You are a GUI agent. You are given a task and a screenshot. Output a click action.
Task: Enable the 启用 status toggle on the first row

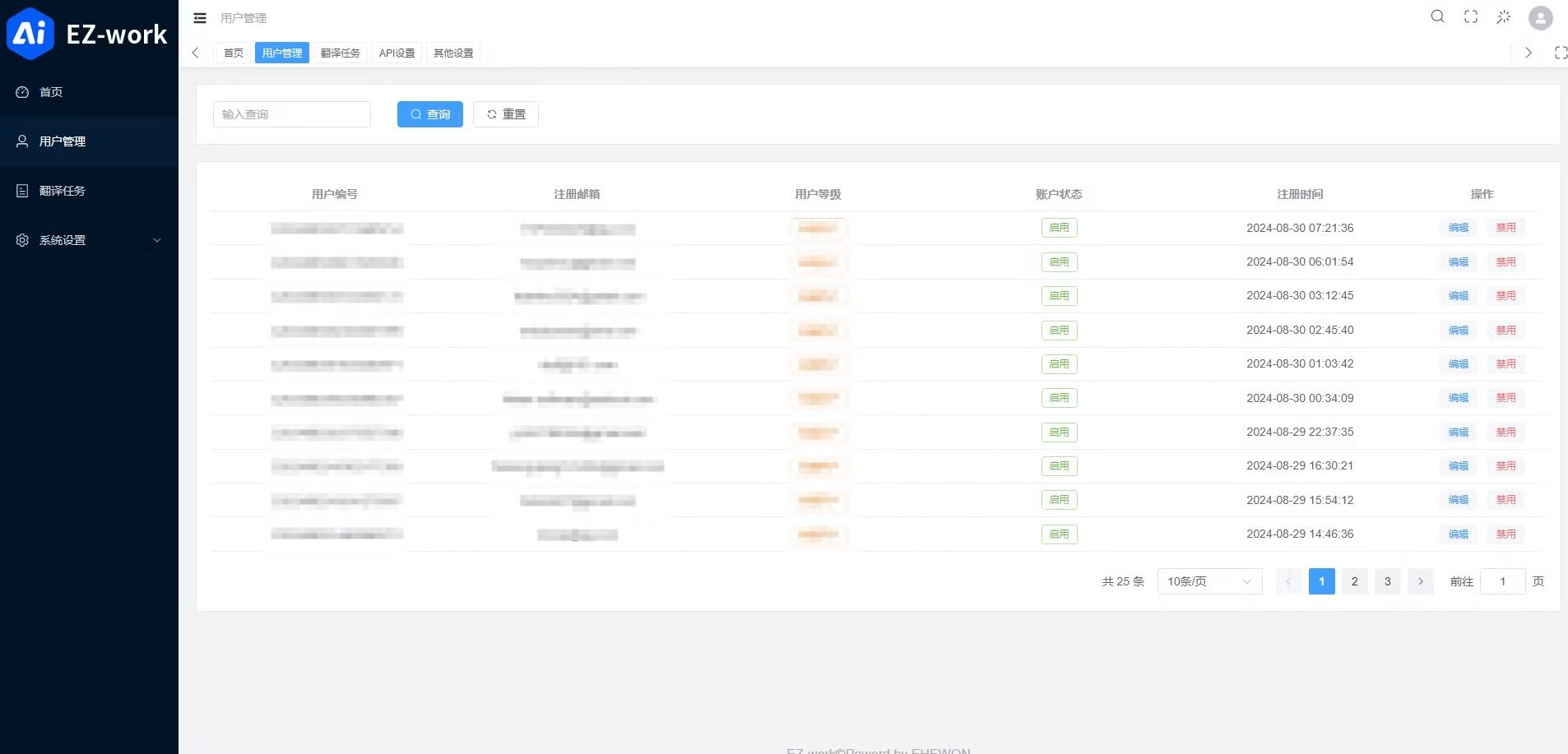point(1058,228)
